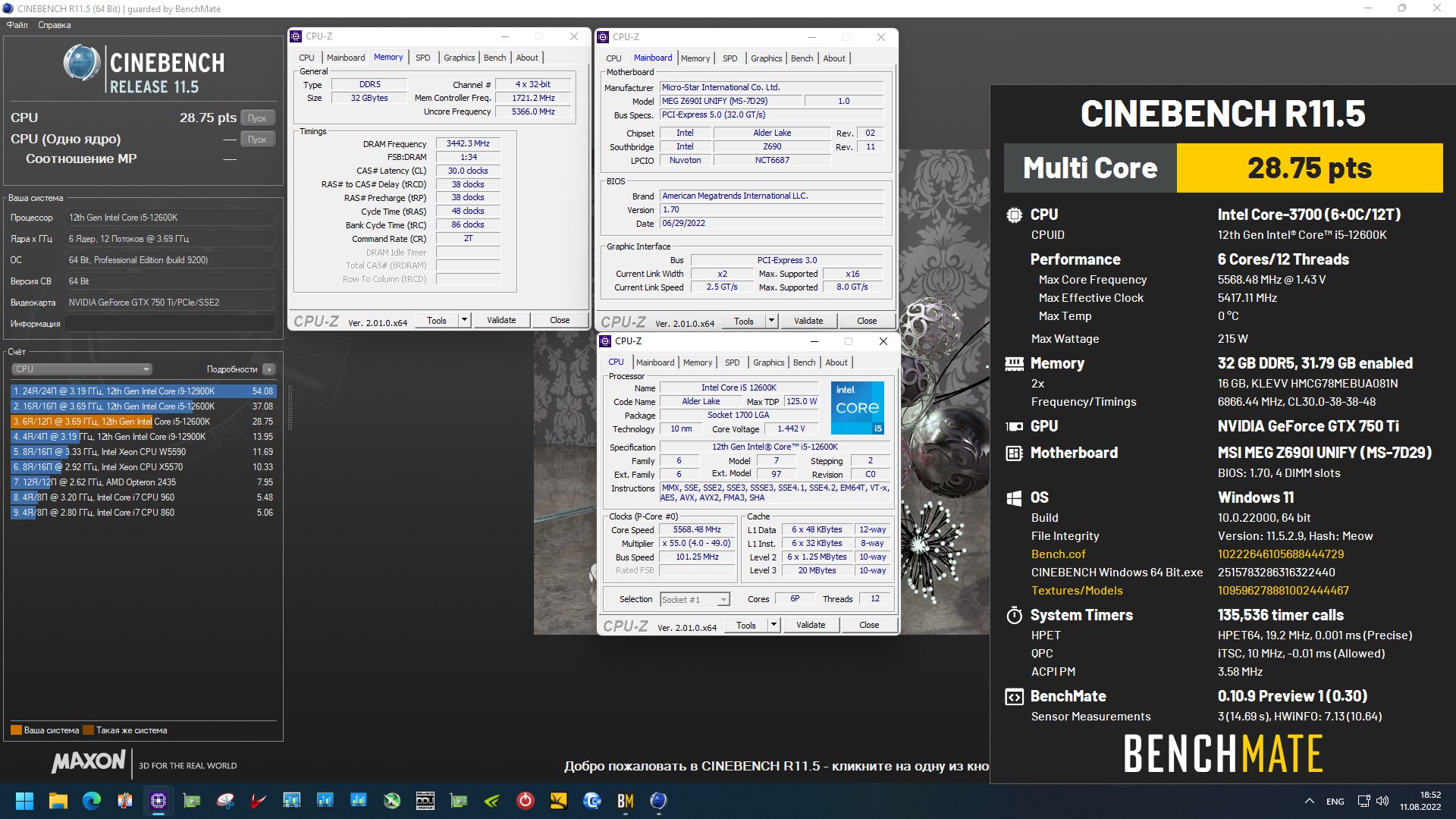The width and height of the screenshot is (1456, 819).
Task: Click Tools button in bottom CPU-Z window
Action: pyautogui.click(x=746, y=626)
